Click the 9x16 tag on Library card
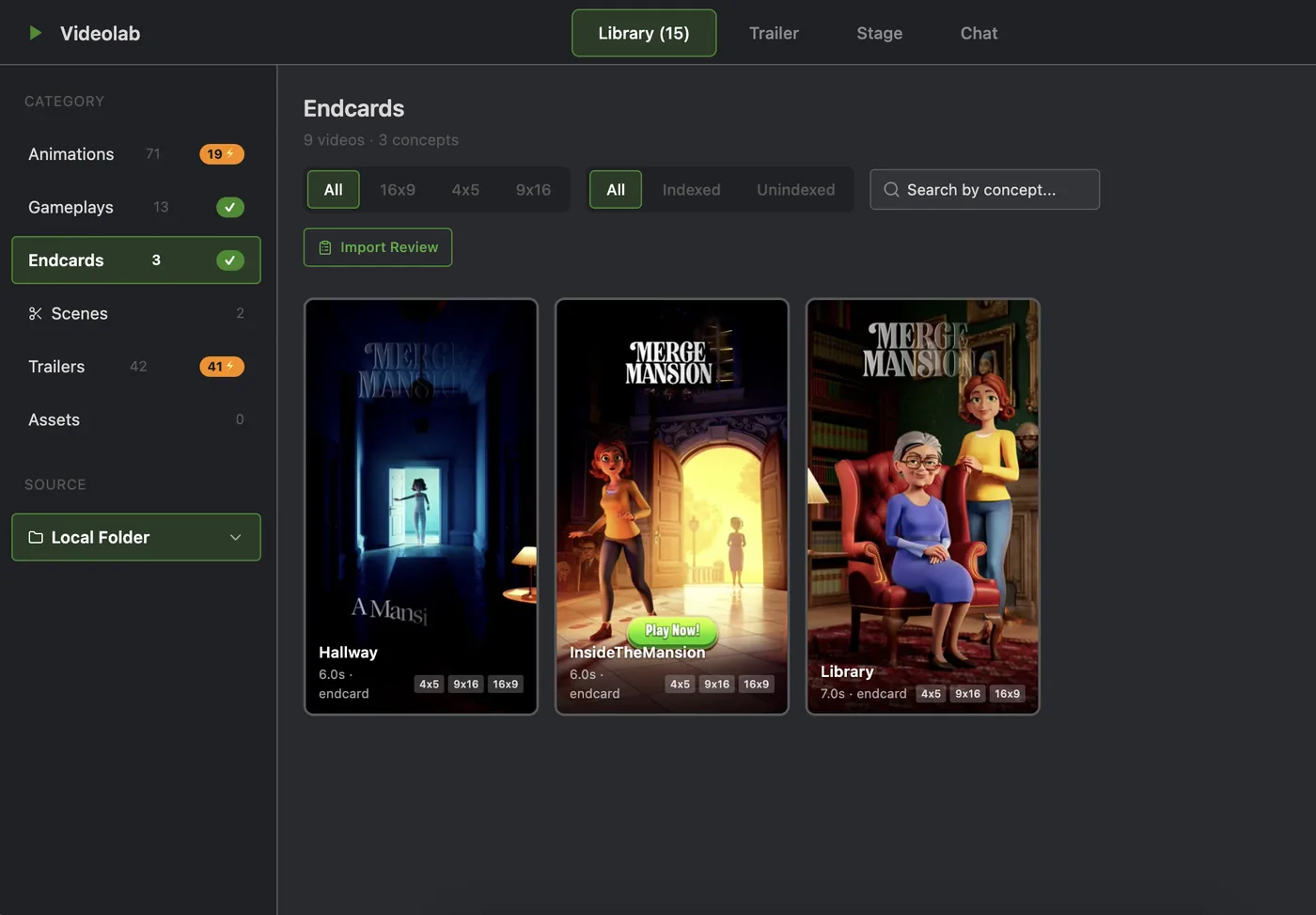Screen dimensions: 1316x915 click(x=968, y=694)
